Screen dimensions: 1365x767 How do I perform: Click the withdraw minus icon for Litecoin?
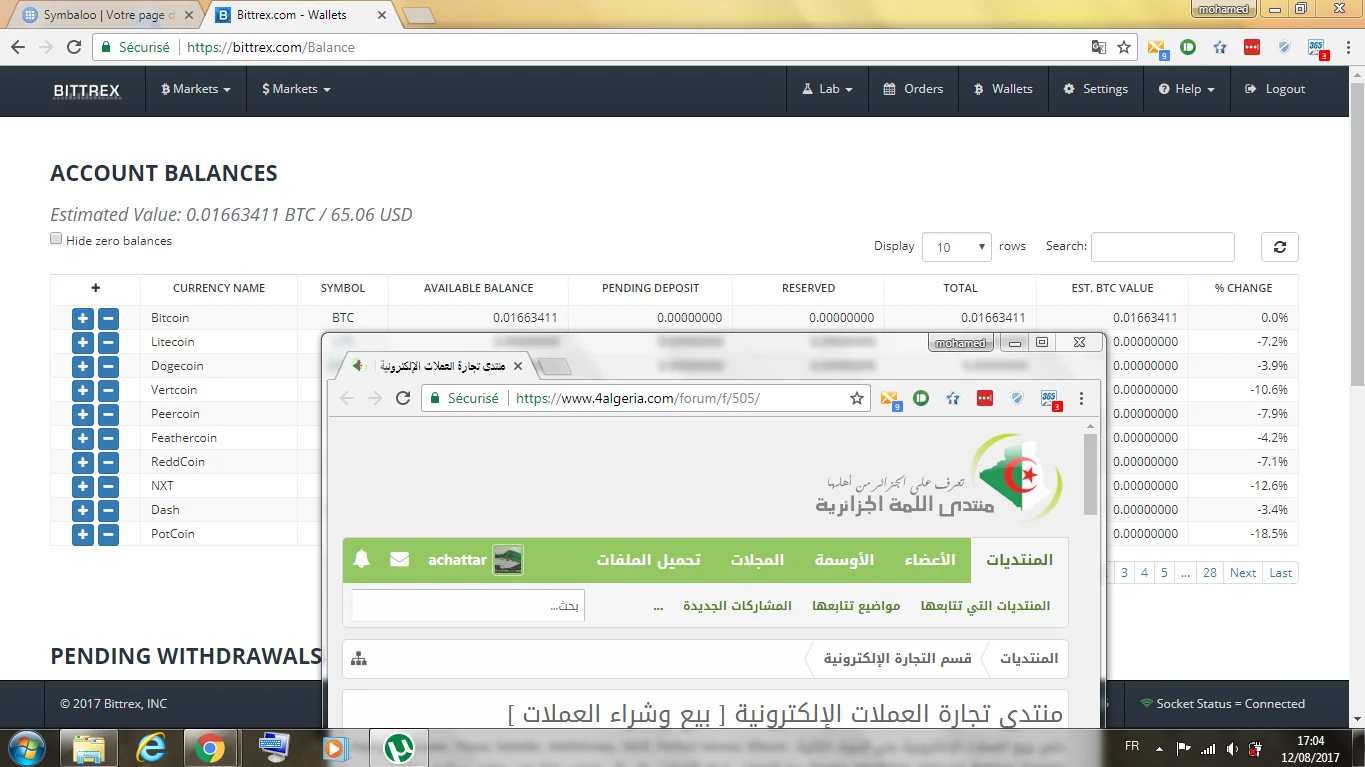[108, 342]
